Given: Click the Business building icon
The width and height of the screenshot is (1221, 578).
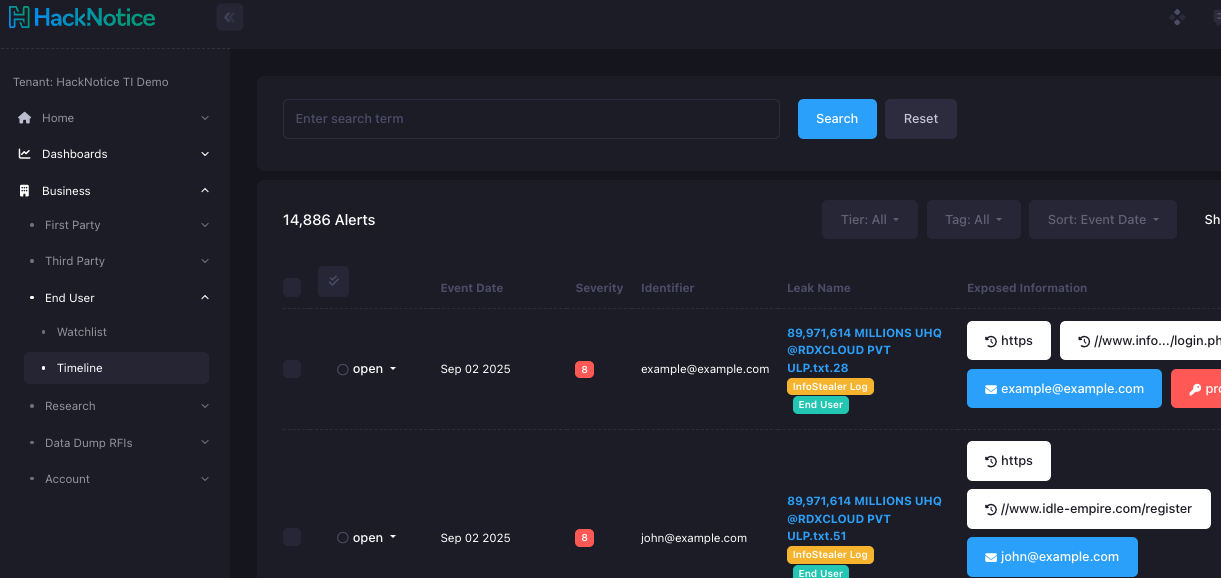Looking at the screenshot, I should coord(25,191).
